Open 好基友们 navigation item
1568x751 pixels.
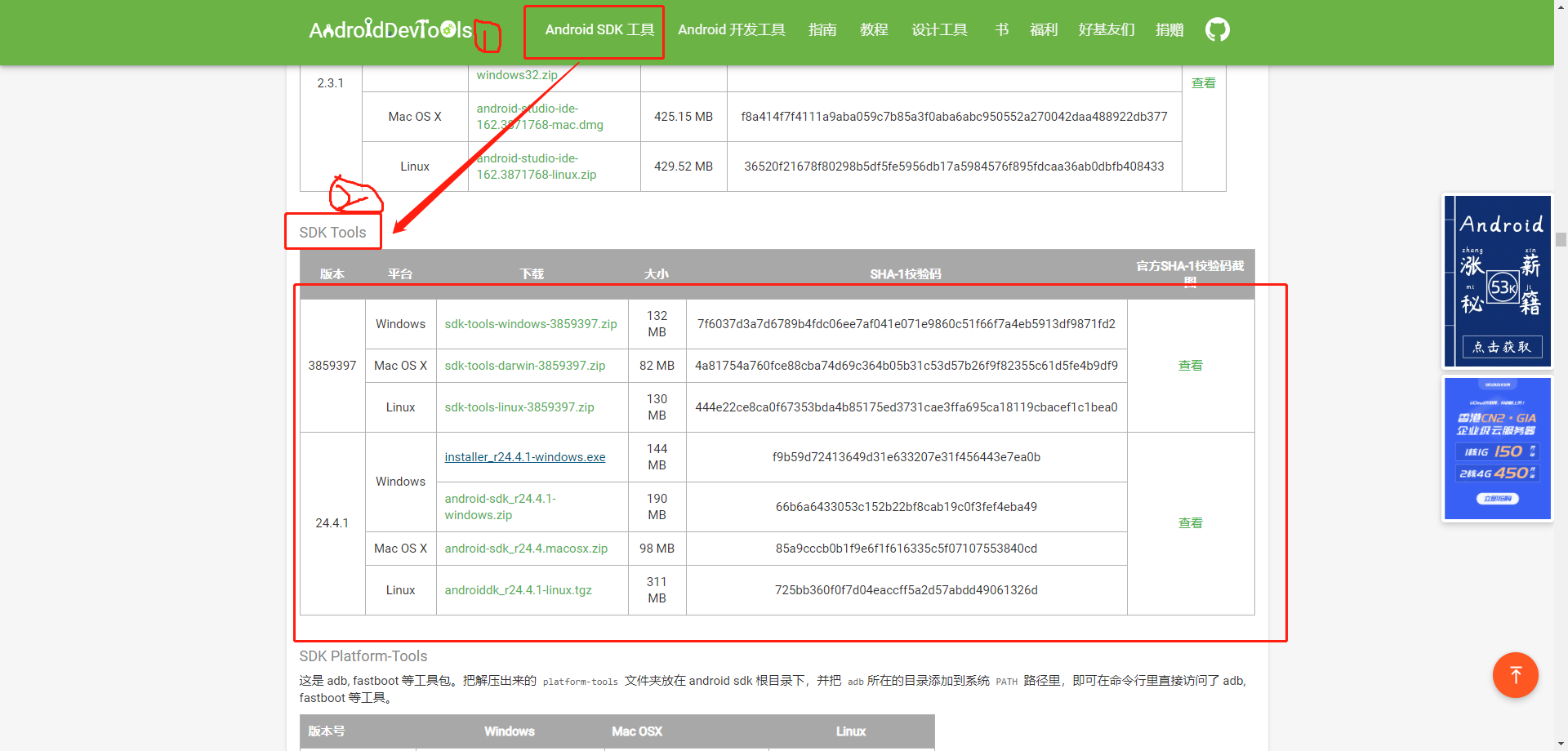tap(1107, 30)
